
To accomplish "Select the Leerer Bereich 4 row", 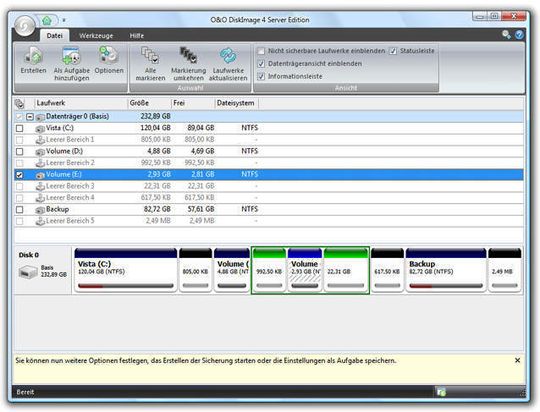I will (x=269, y=198).
